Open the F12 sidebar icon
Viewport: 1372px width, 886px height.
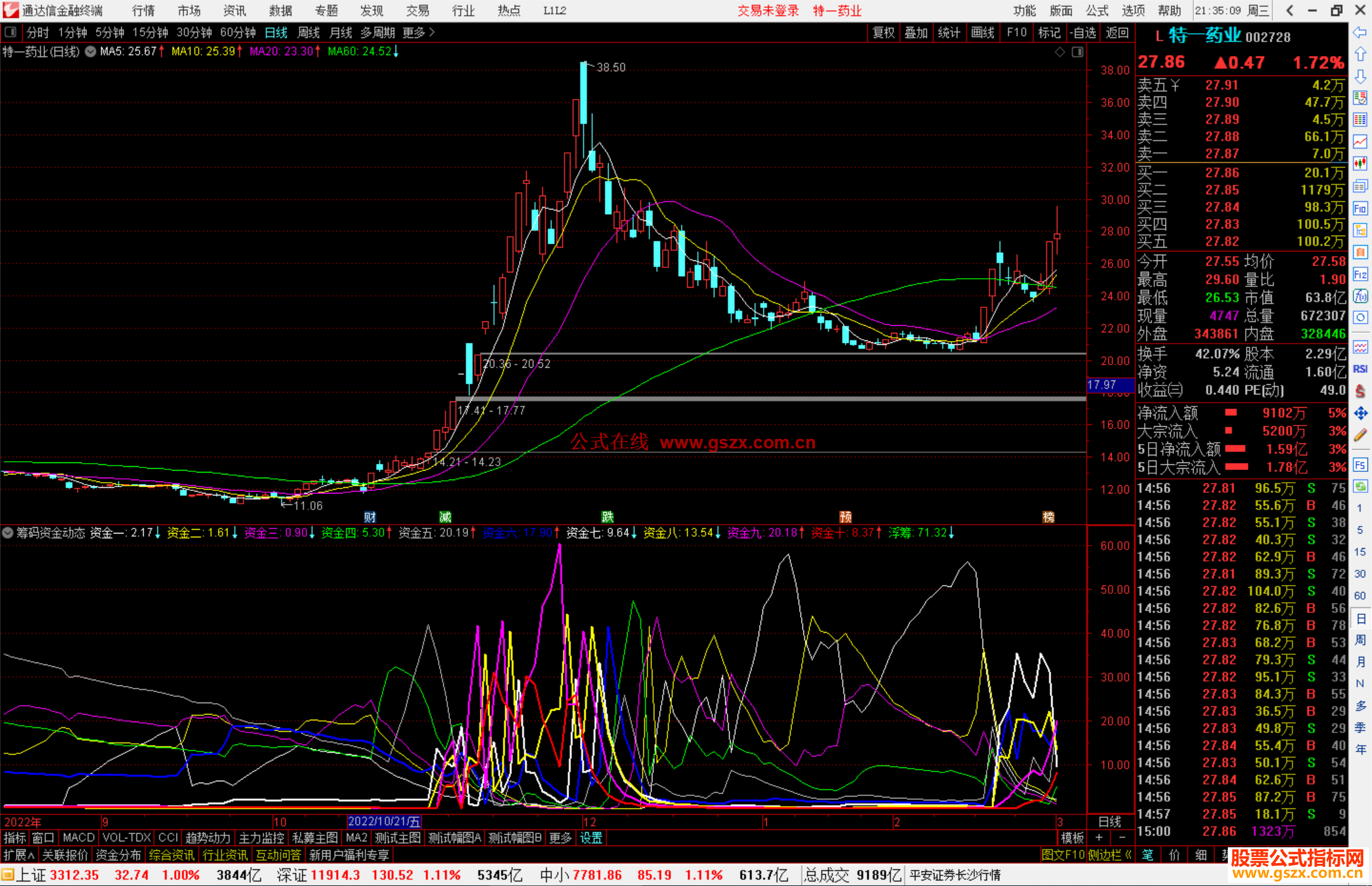point(1360,274)
